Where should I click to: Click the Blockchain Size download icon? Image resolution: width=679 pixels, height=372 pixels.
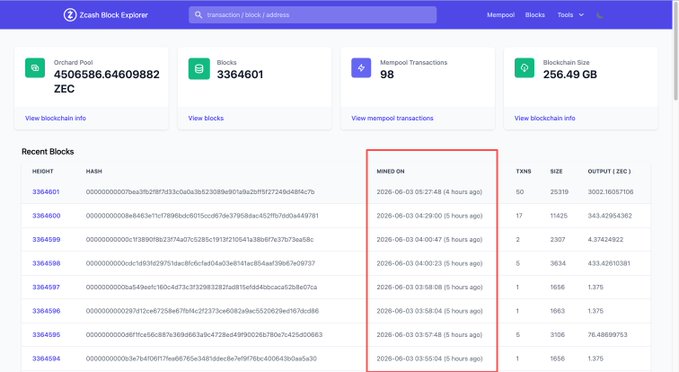524,68
